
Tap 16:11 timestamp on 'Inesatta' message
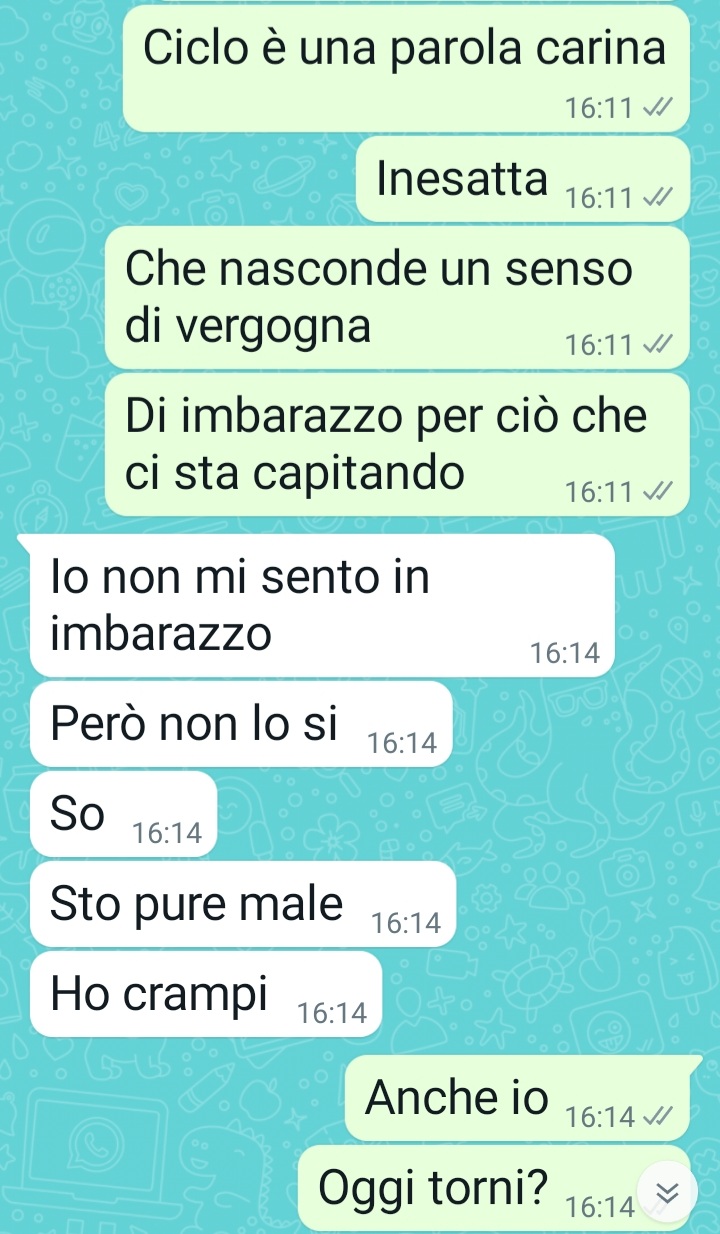[599, 199]
